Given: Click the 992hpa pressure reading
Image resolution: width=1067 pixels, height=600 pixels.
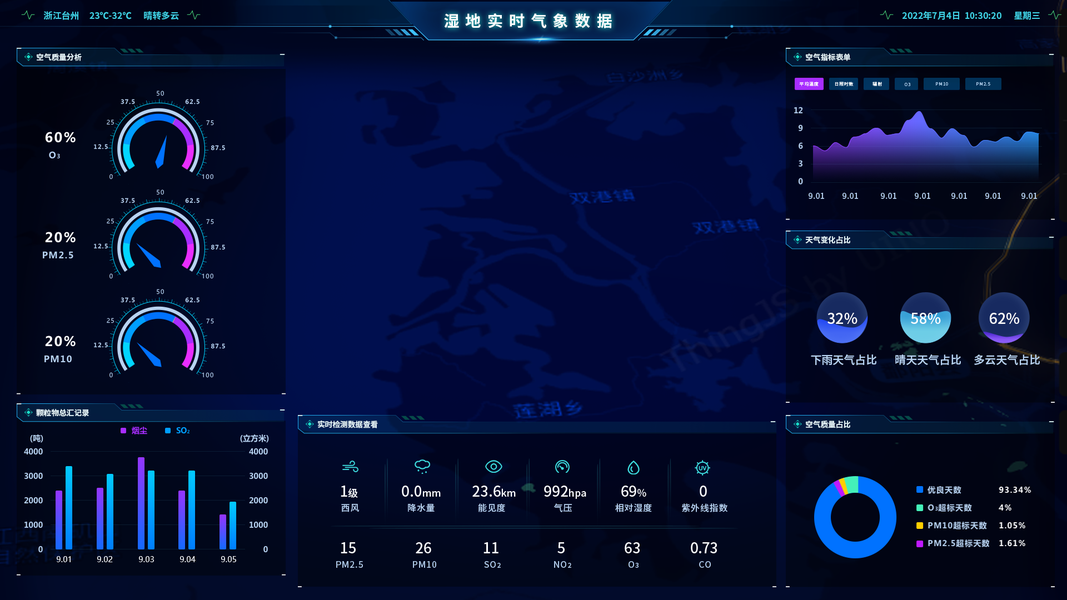Looking at the screenshot, I should tap(565, 491).
